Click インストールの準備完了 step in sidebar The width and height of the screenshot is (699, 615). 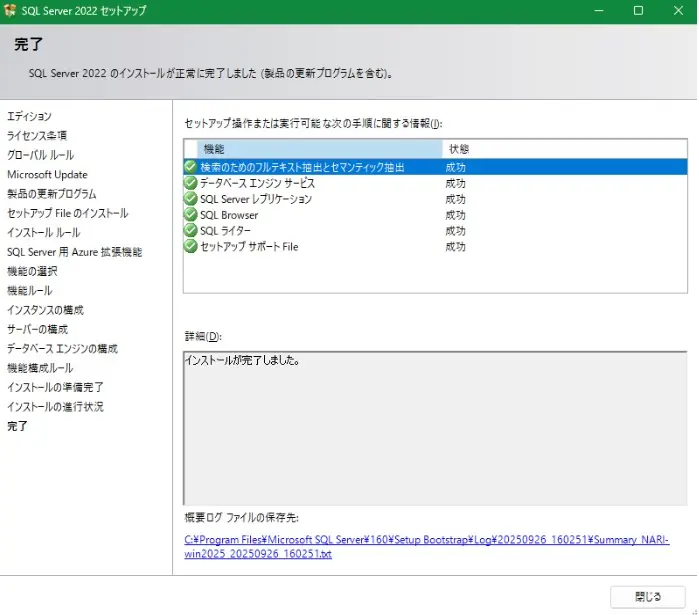click(55, 387)
